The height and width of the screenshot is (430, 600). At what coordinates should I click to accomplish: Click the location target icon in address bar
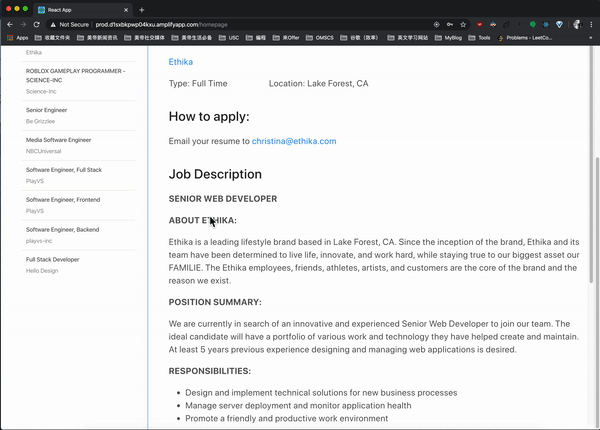click(x=437, y=24)
